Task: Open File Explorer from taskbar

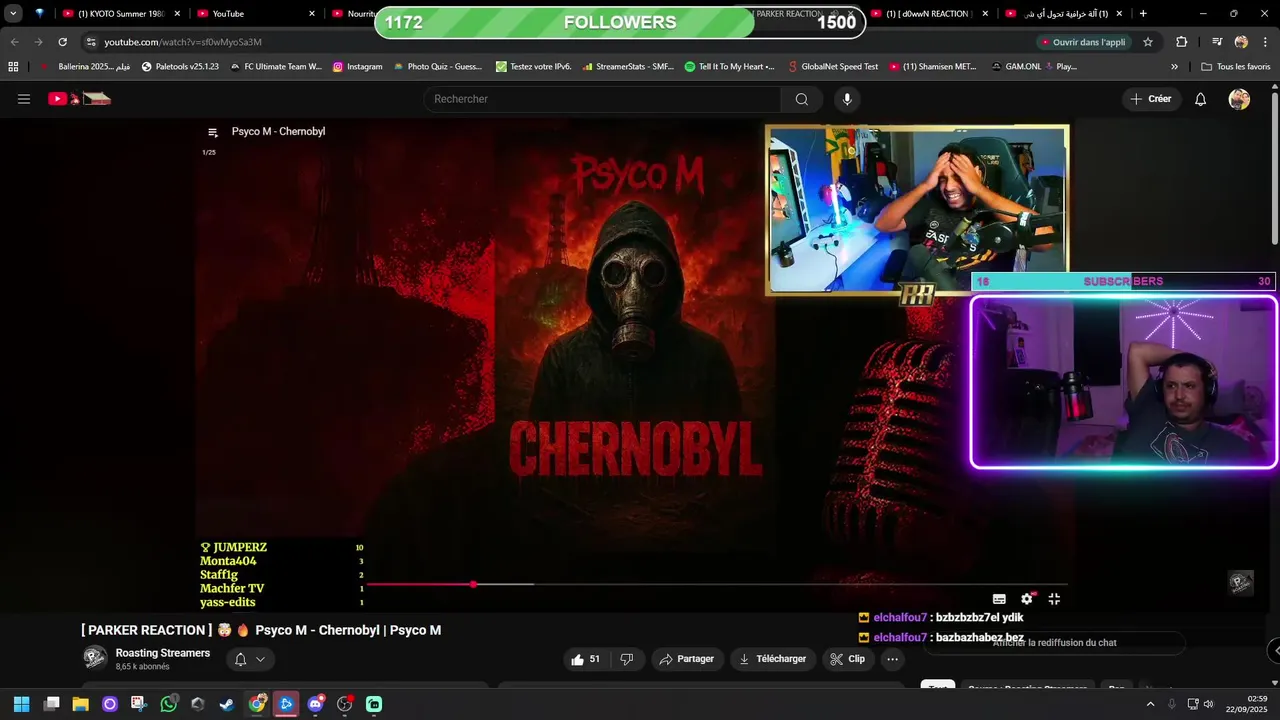Action: click(x=80, y=704)
